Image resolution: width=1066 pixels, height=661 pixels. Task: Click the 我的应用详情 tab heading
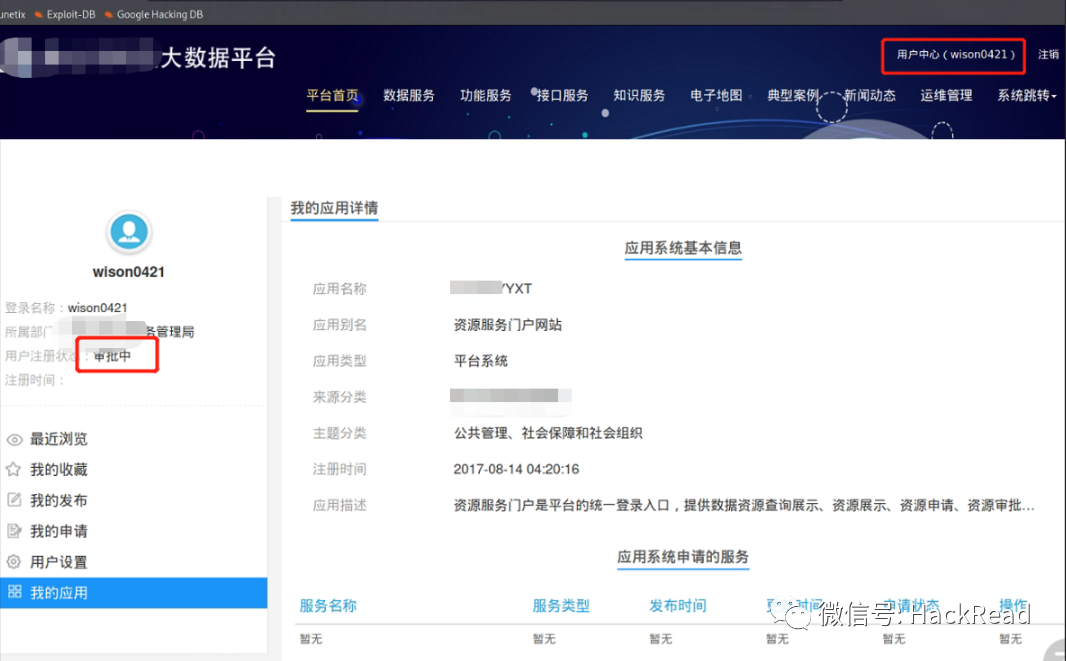pyautogui.click(x=334, y=208)
